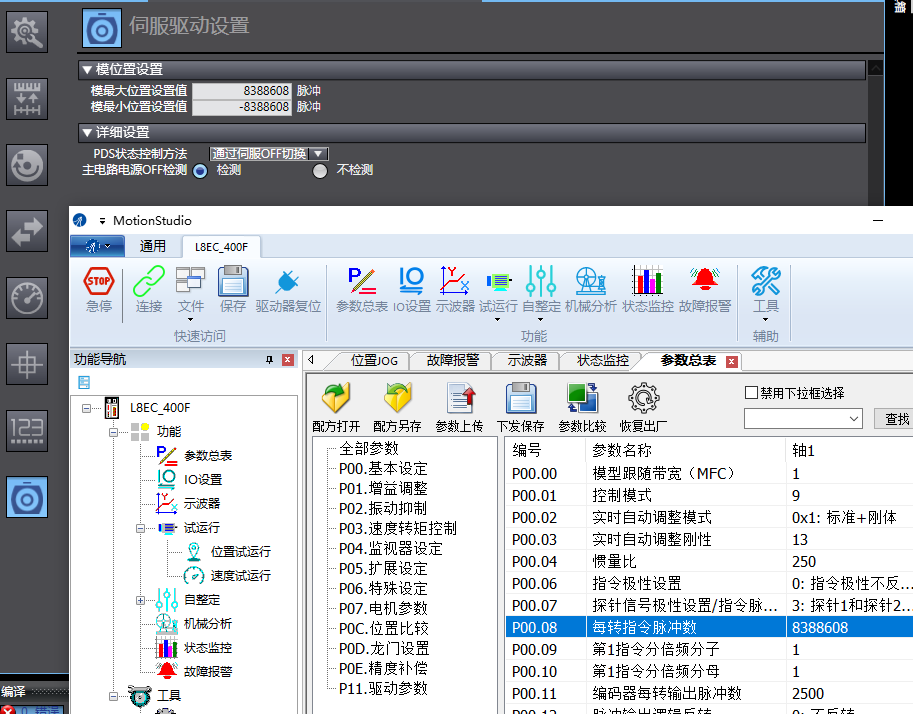Screen dimensions: 913x714
Task: Switch to the 通用 ribbon tab
Action: coord(152,247)
